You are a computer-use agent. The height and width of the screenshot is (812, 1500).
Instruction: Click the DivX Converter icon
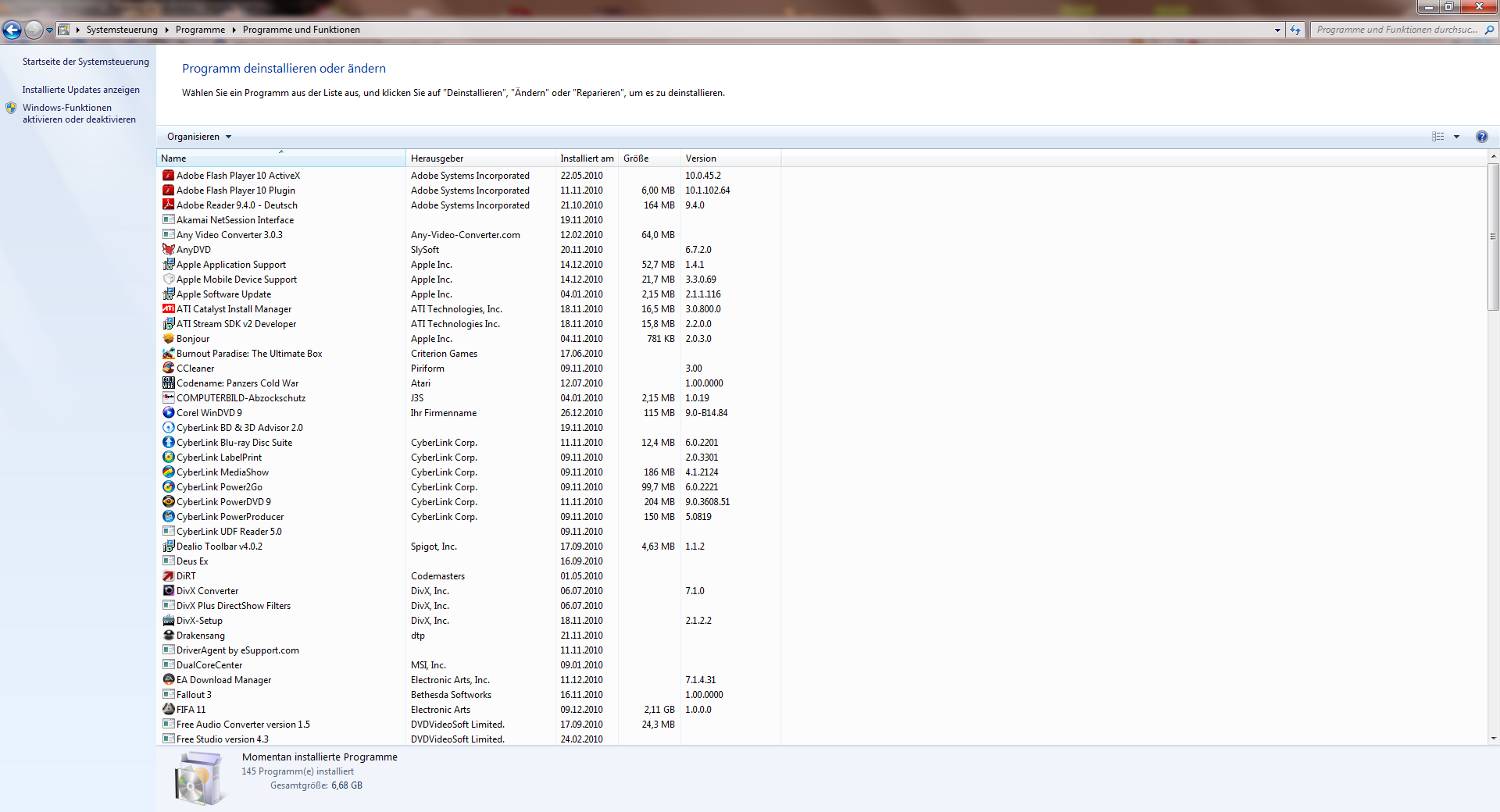pyautogui.click(x=168, y=591)
